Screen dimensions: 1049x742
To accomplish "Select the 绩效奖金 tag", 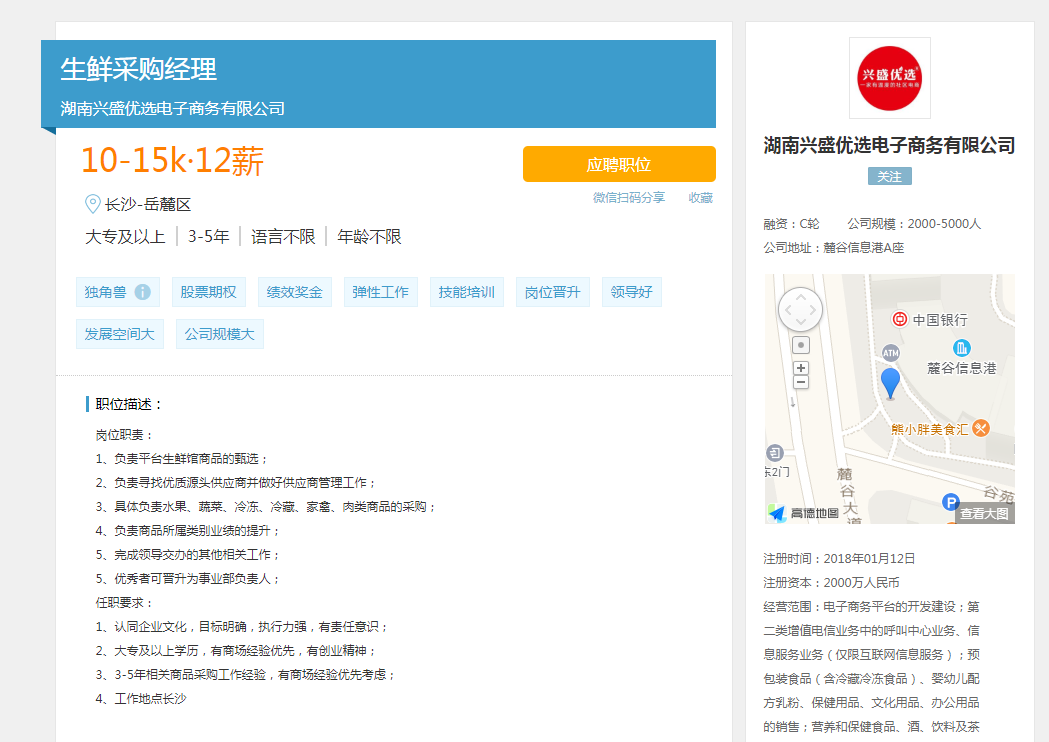I will tap(294, 292).
